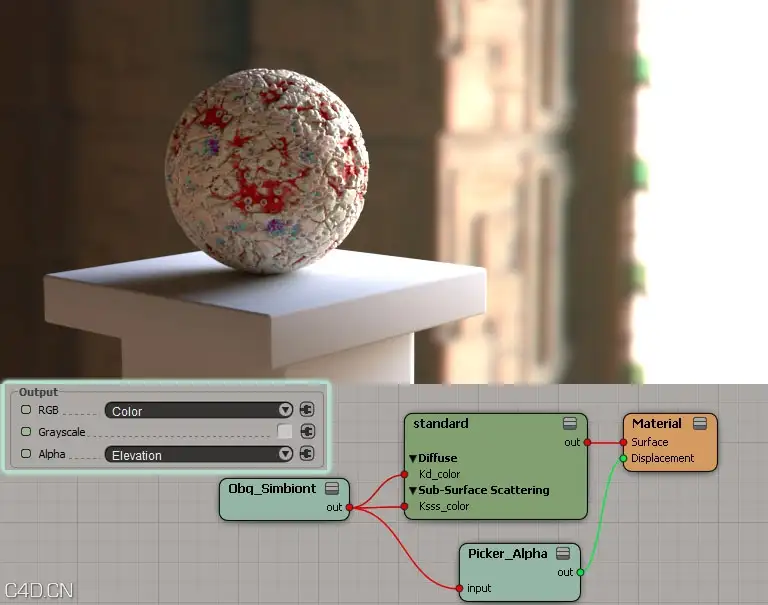
Task: Collapse the Sub-Surface Scattering section
Action: pos(413,490)
